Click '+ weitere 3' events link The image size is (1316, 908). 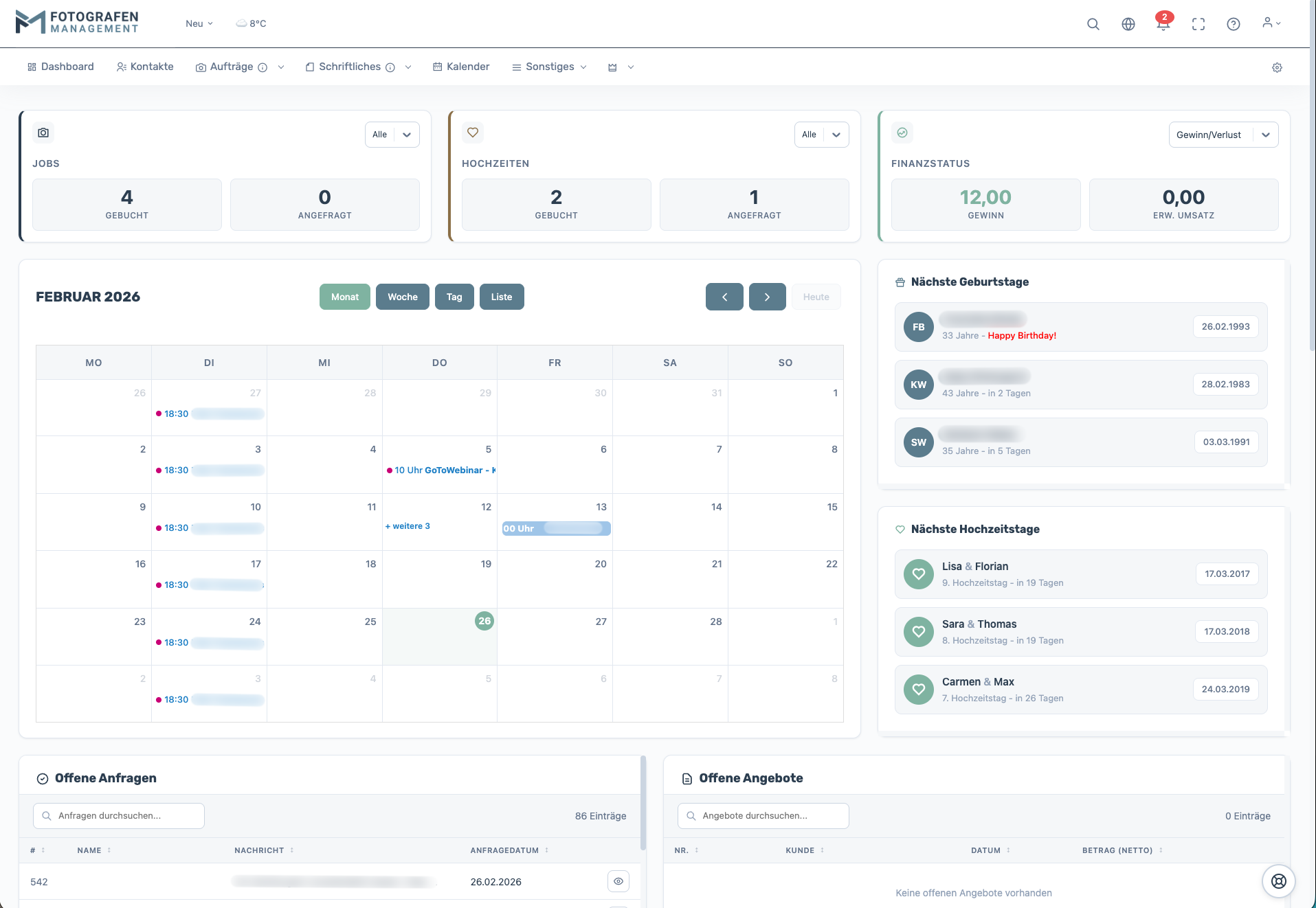(408, 526)
